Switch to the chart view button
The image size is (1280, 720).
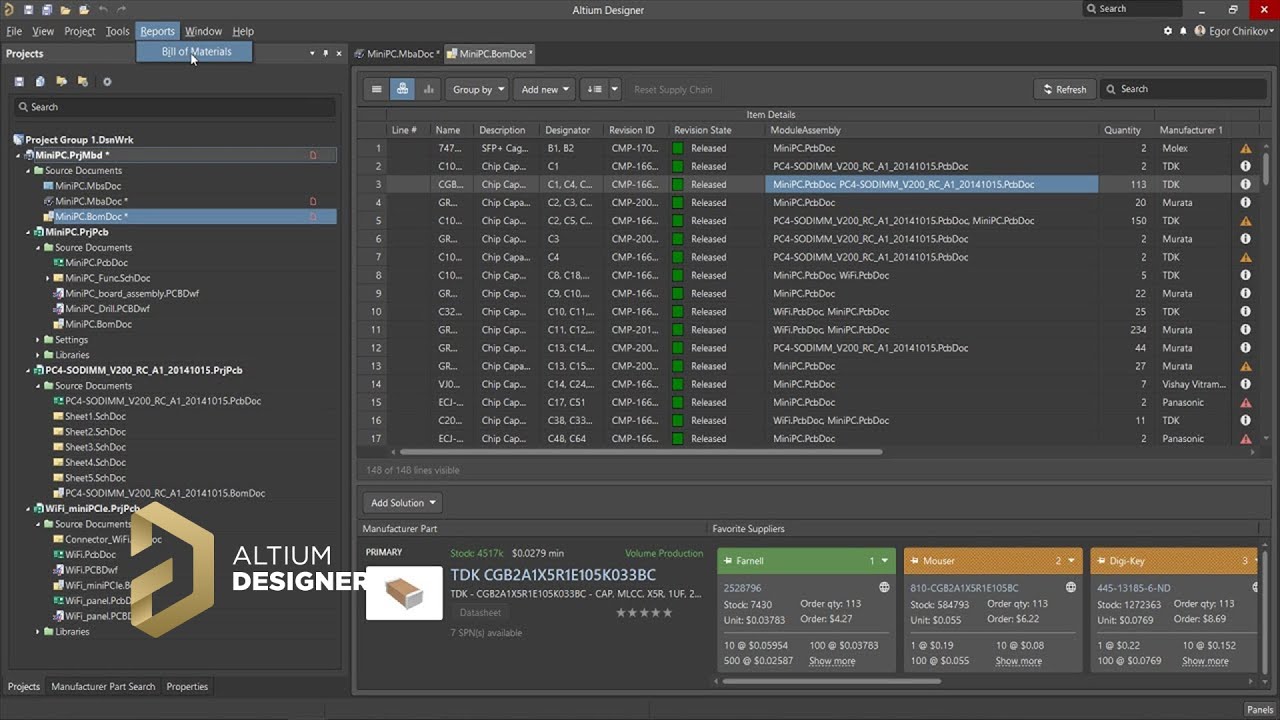[x=429, y=89]
